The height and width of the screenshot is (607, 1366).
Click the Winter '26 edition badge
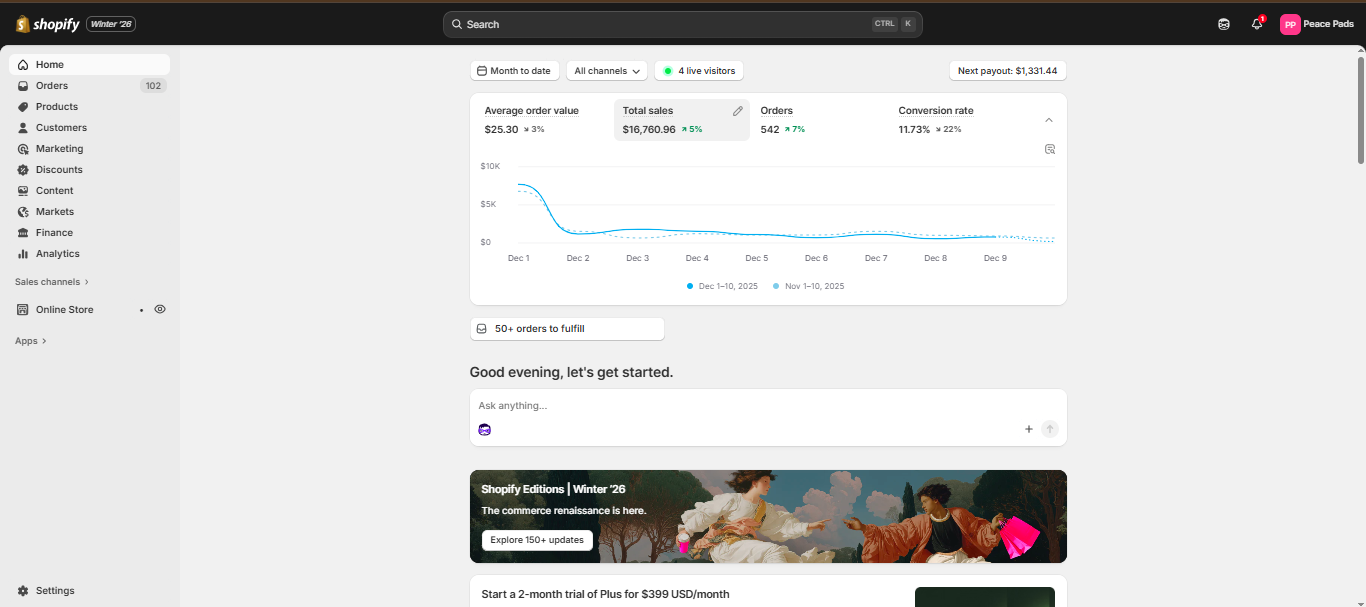(x=111, y=24)
